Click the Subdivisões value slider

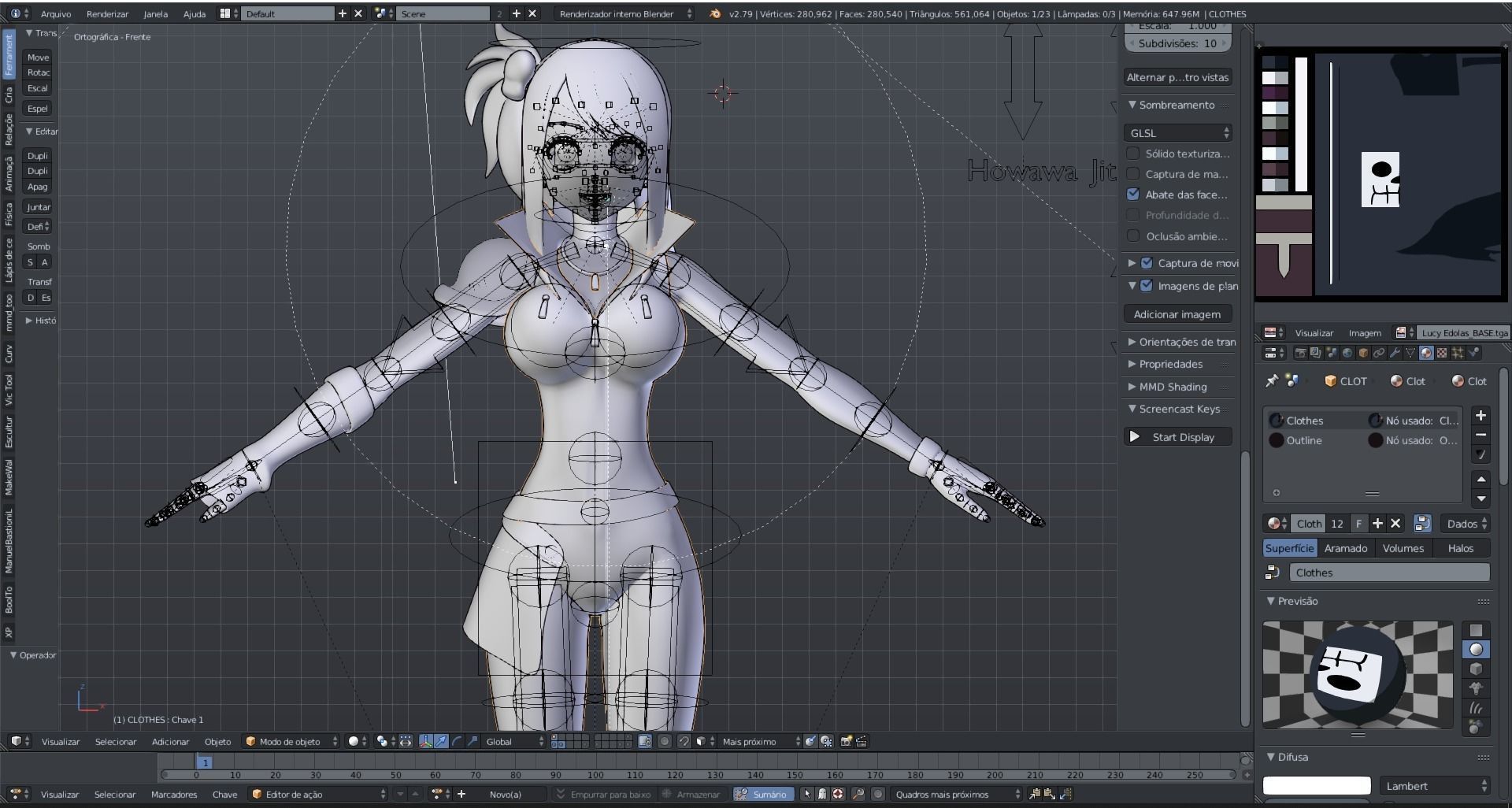coord(1178,43)
